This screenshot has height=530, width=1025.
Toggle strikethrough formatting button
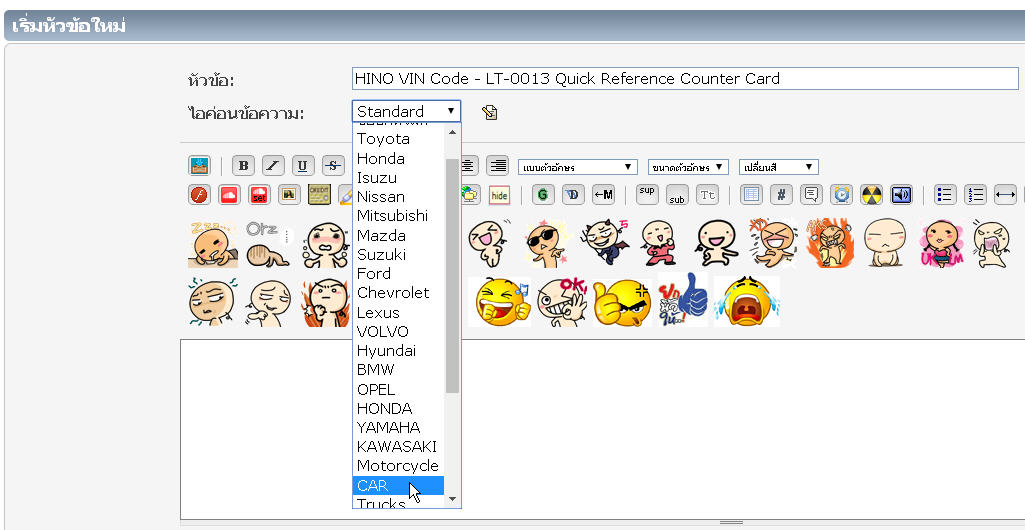tap(333, 166)
